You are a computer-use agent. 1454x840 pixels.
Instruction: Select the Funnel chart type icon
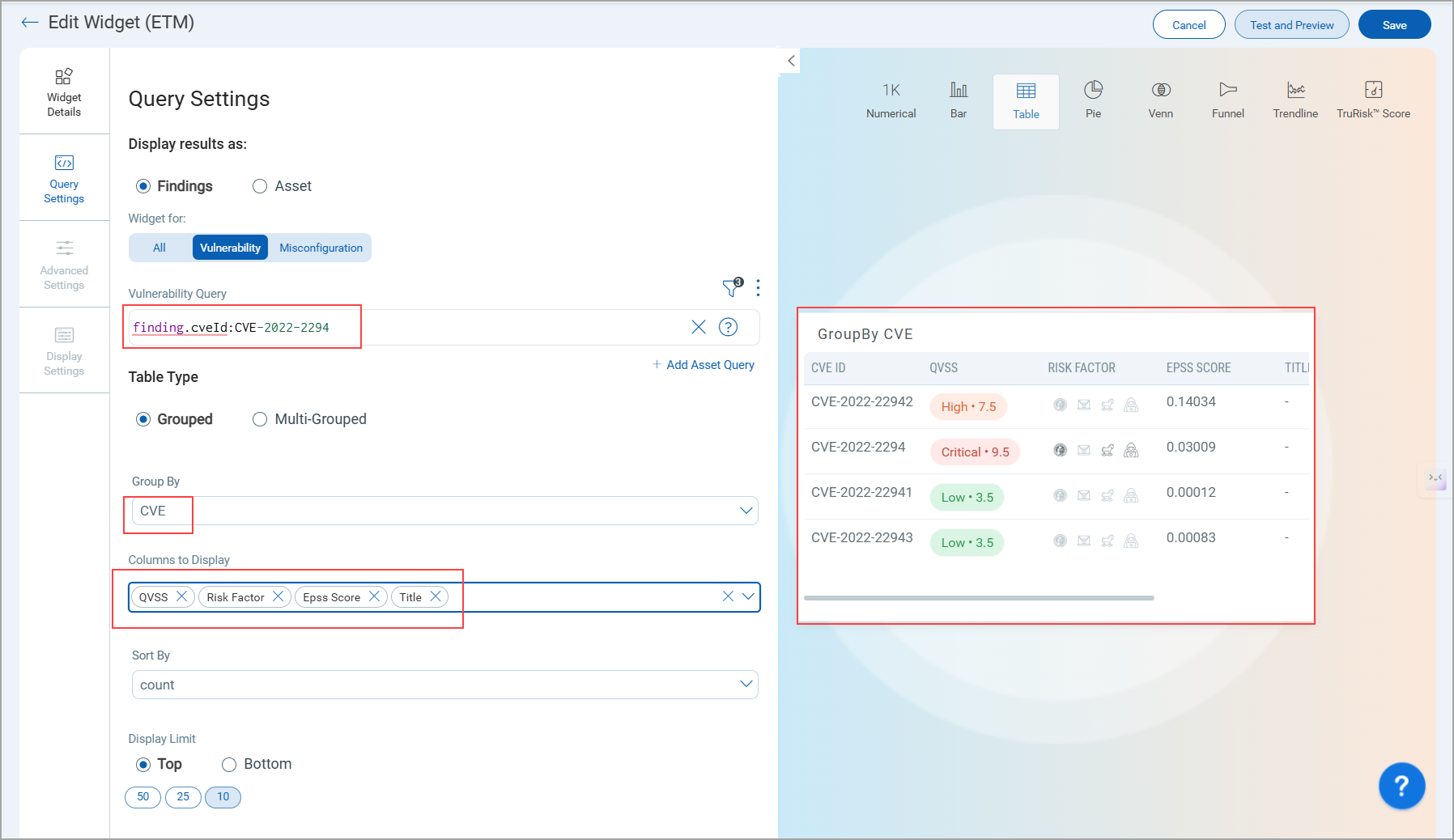pyautogui.click(x=1227, y=100)
